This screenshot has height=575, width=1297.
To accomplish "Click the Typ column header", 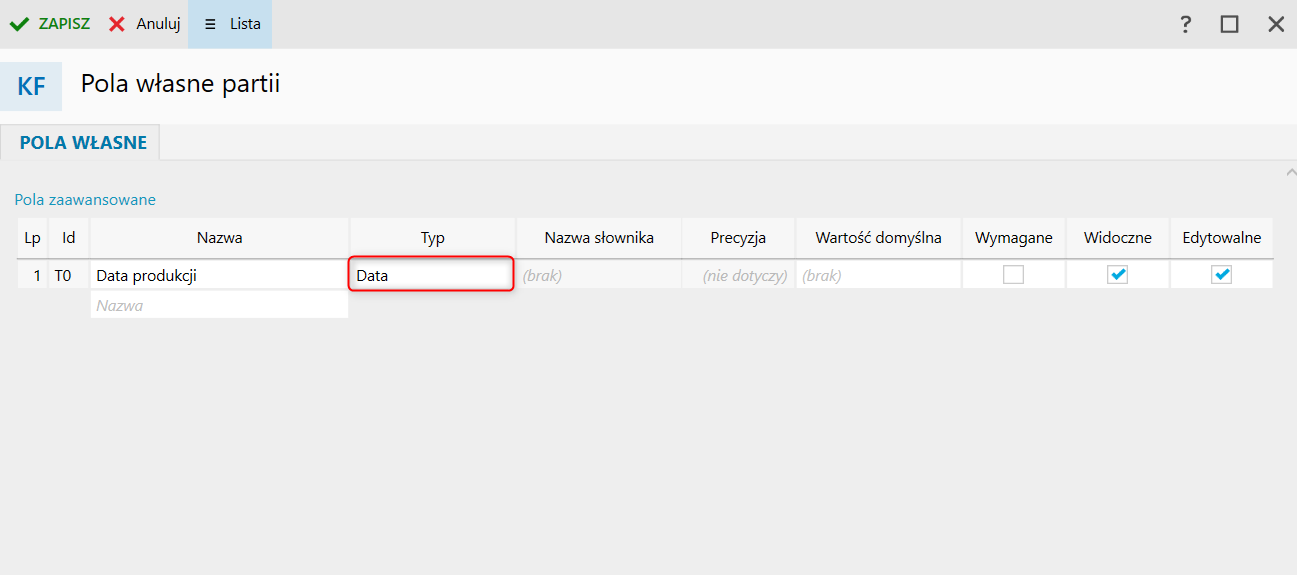I will (x=432, y=238).
